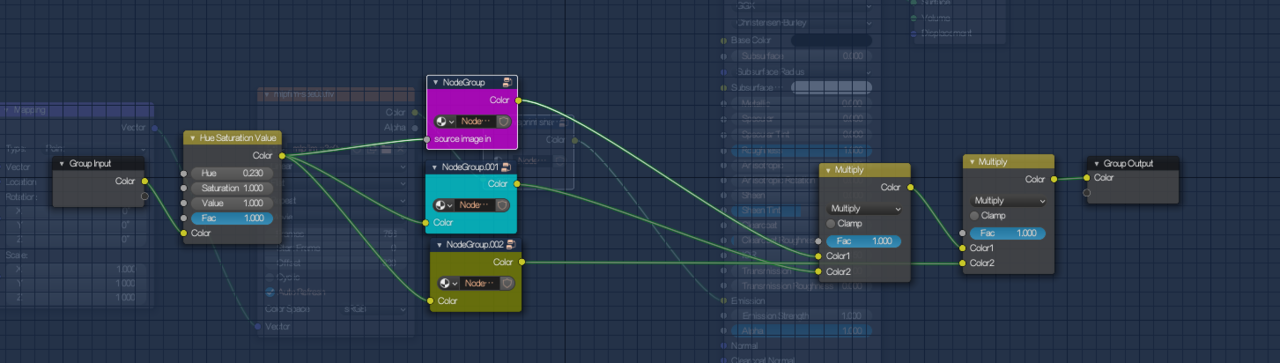Click the empty socket on Group Output
Screen dimensions: 1280x363
click(x=1087, y=193)
